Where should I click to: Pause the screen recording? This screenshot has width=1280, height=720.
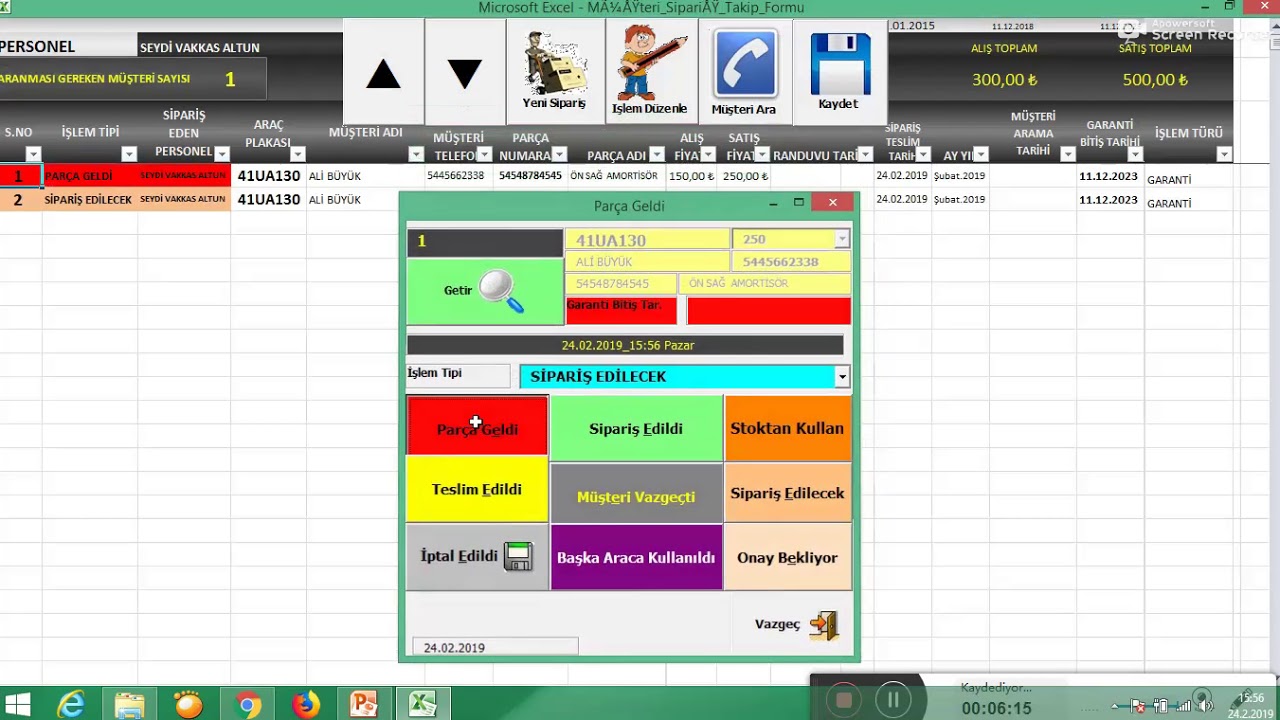[893, 701]
